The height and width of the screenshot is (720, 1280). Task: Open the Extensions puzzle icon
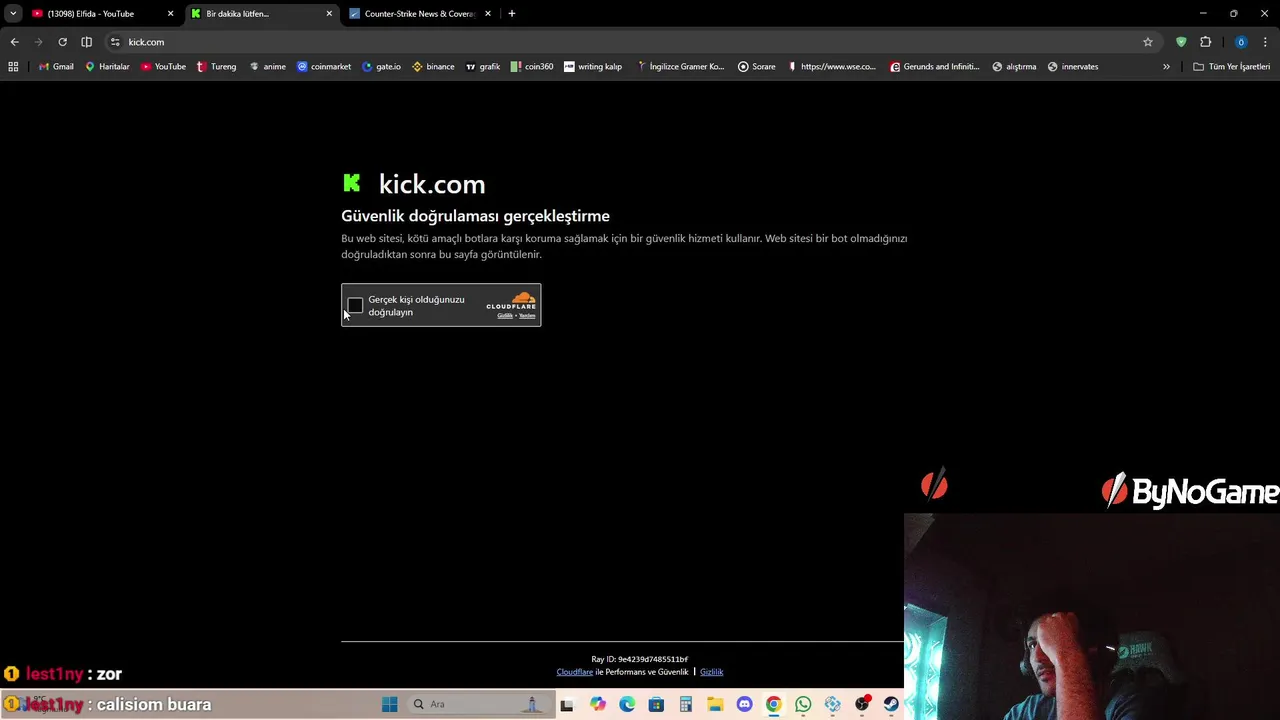click(x=1205, y=42)
